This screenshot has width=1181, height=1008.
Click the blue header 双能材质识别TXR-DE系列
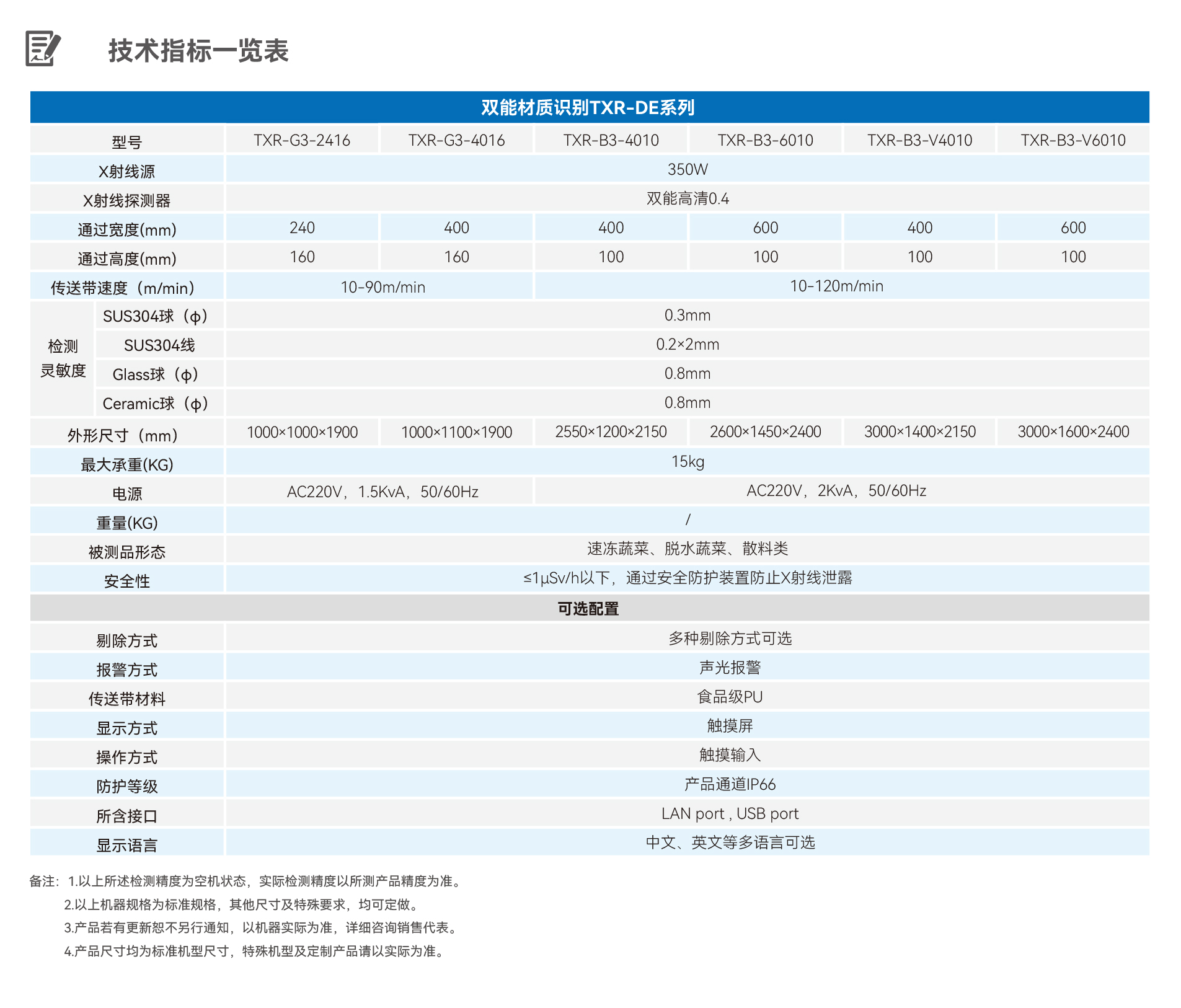590,107
